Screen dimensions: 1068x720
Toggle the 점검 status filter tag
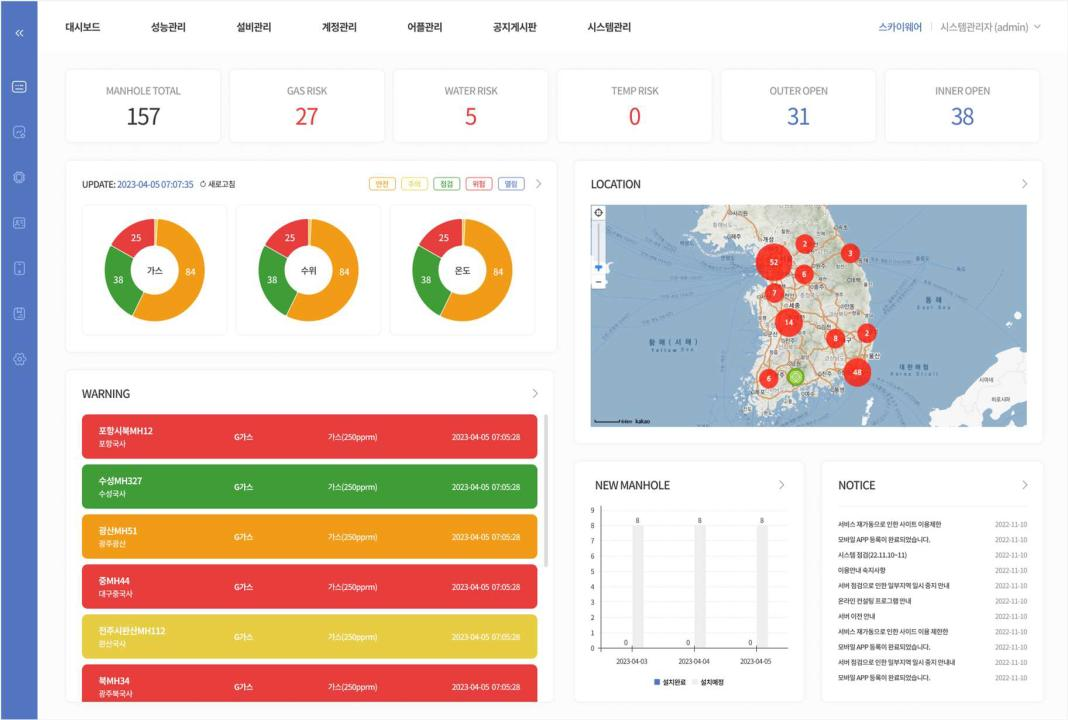tap(446, 184)
